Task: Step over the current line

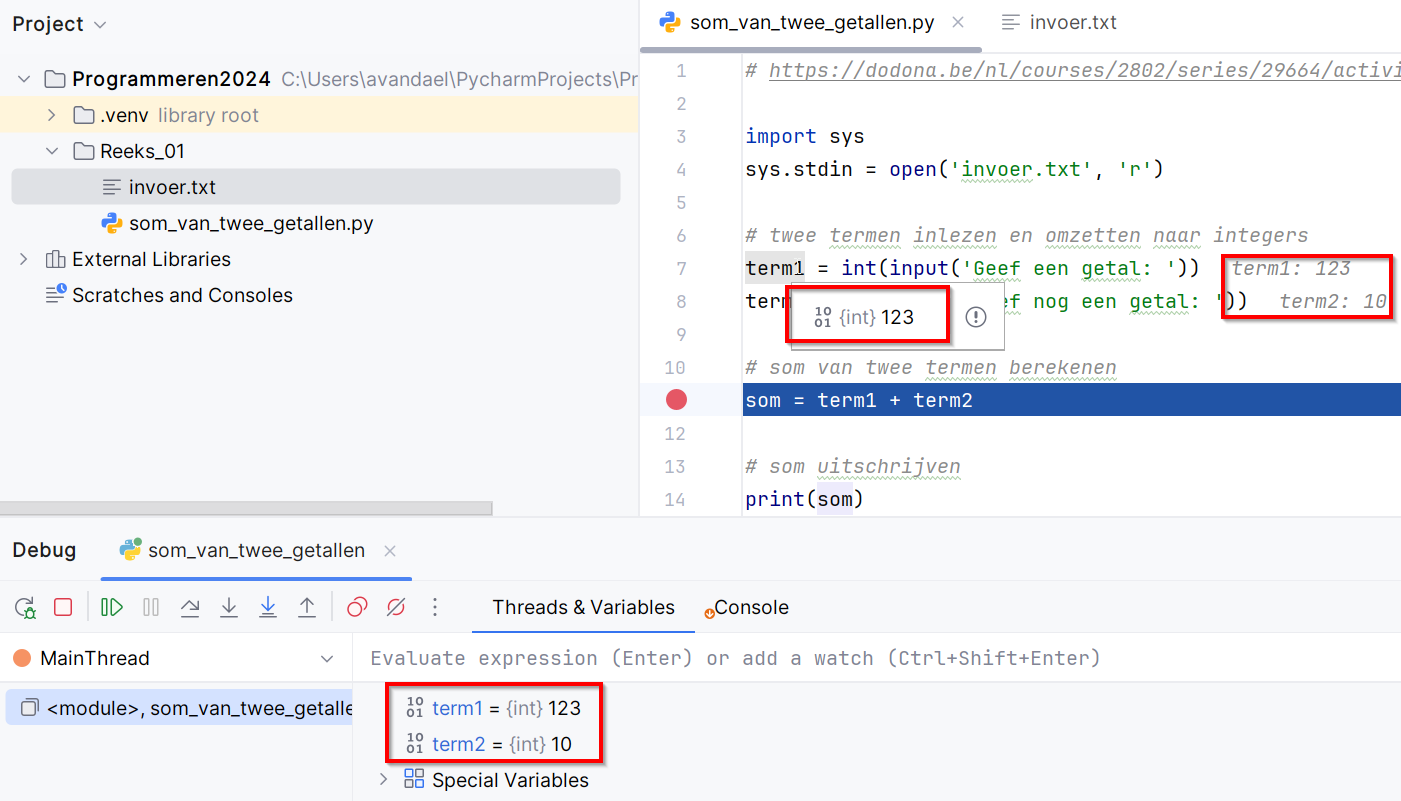Action: click(190, 607)
